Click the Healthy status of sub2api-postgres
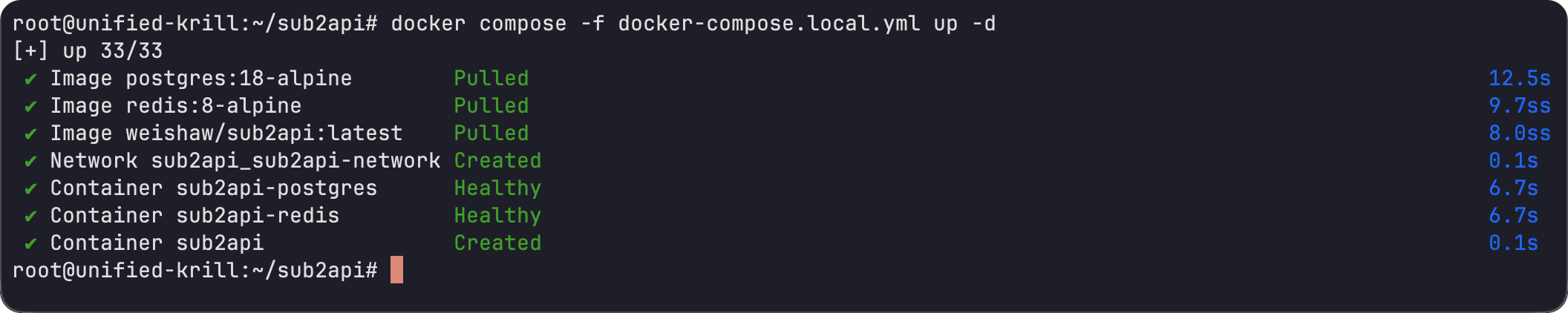The width and height of the screenshot is (1568, 313). point(497,188)
